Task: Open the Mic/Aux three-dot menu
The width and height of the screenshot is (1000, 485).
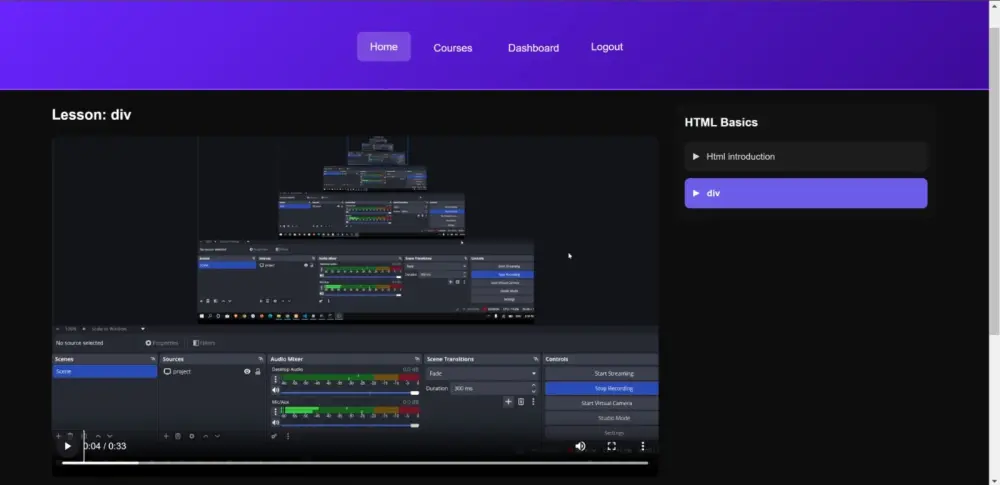Action: (276, 412)
